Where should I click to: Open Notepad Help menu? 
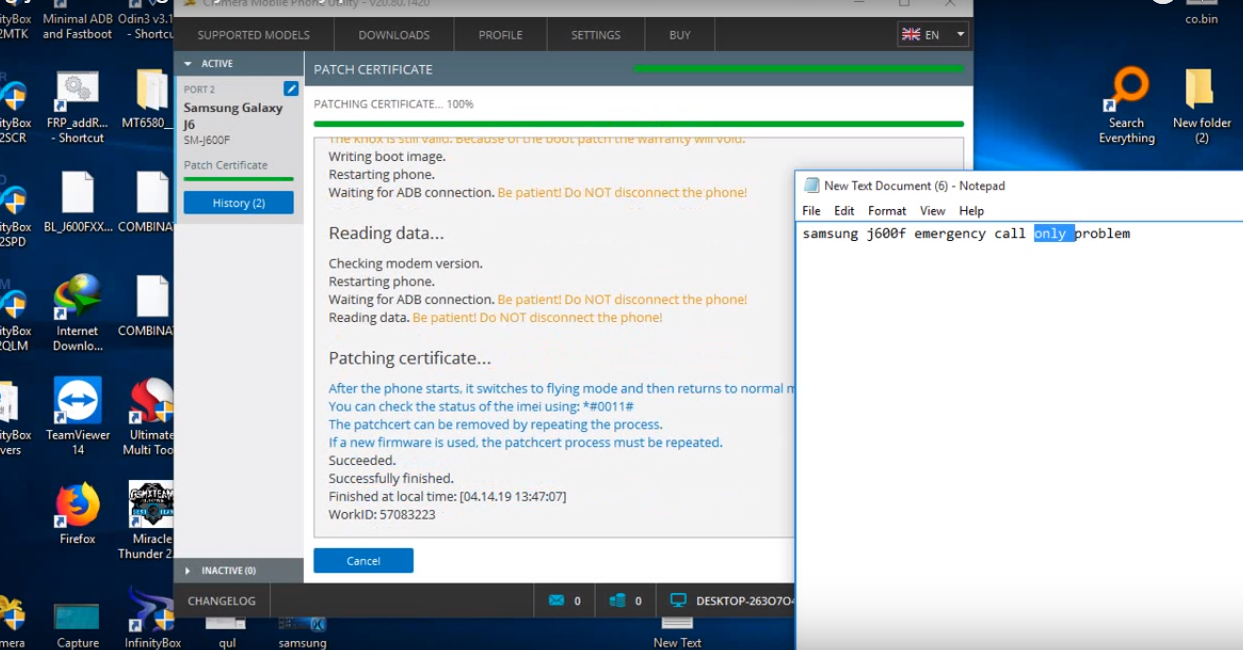971,211
